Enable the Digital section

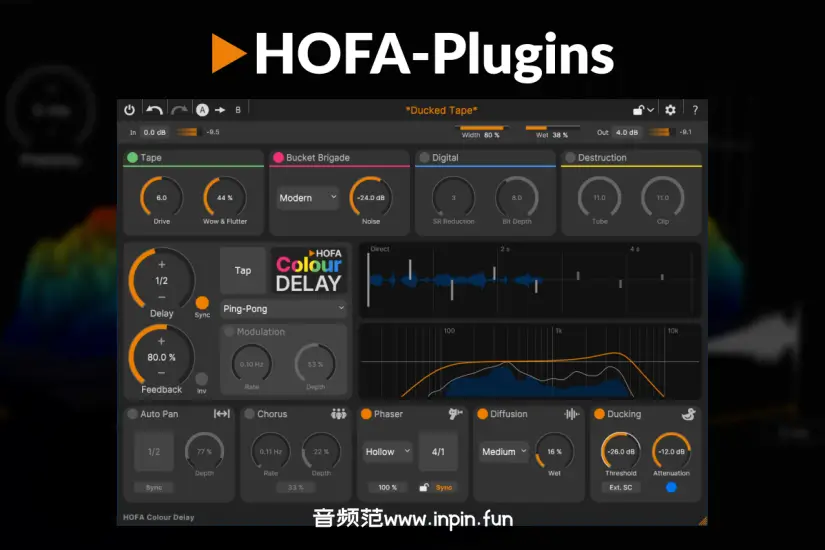click(x=424, y=157)
